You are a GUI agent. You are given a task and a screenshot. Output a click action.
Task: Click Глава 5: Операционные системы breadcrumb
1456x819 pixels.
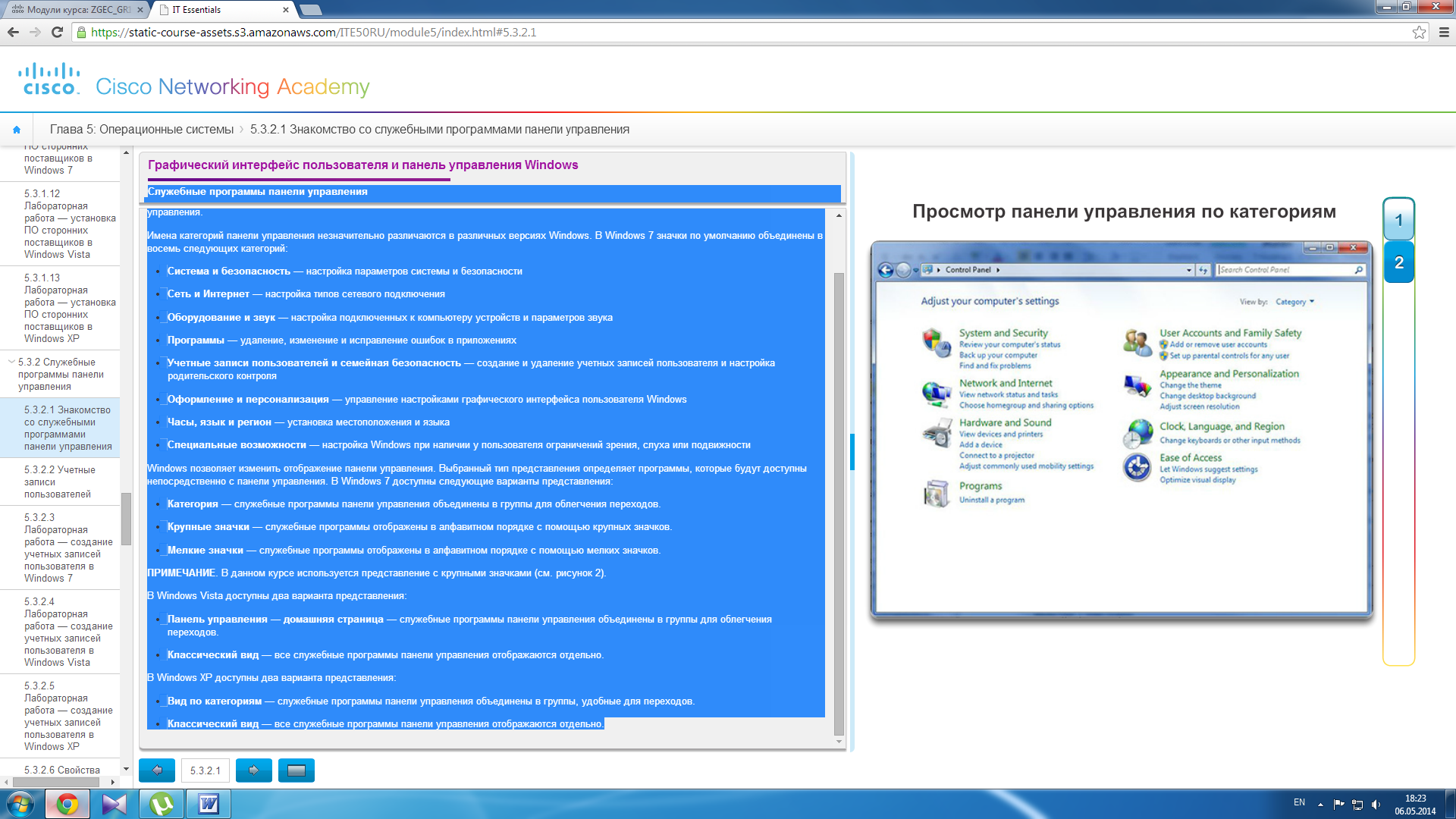[x=142, y=130]
